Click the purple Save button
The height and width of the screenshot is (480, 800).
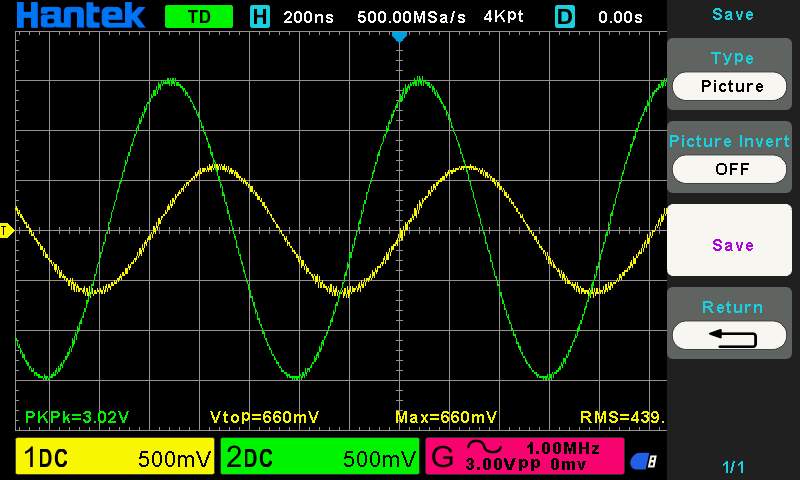coord(730,240)
